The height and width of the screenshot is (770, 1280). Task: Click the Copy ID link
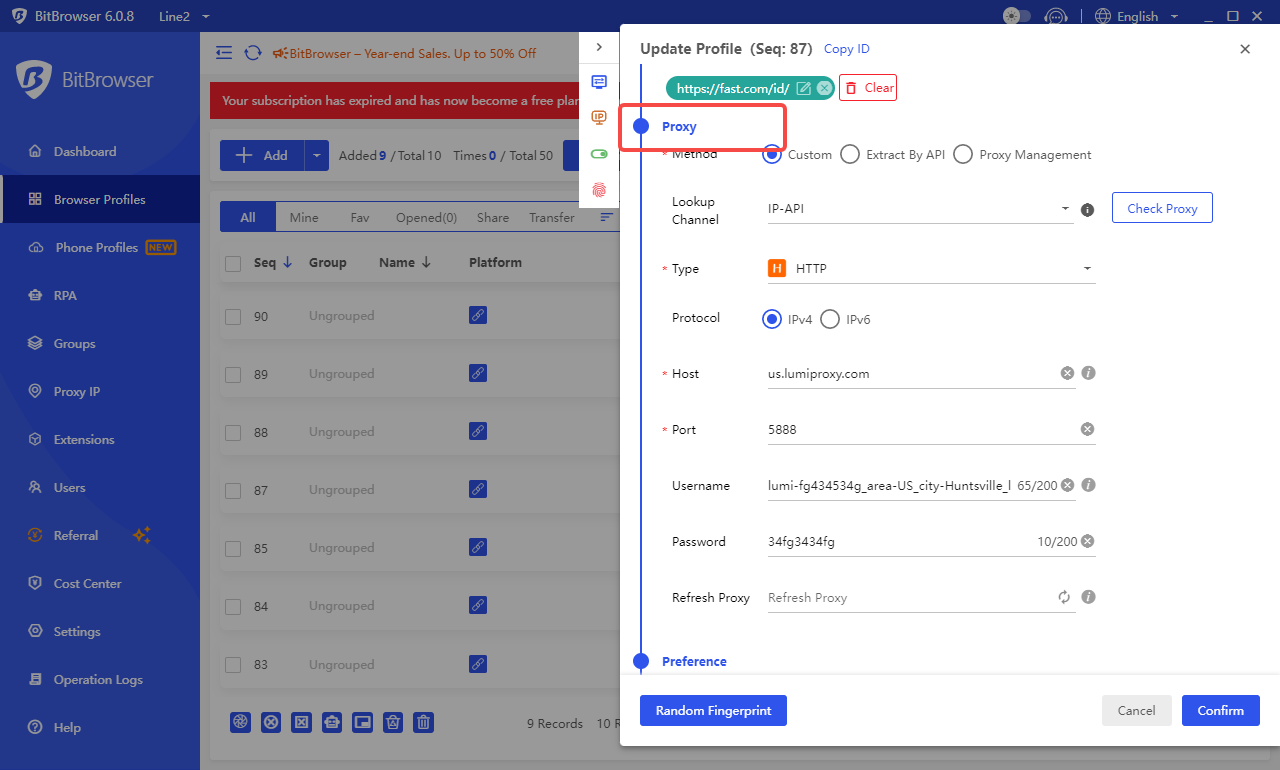[847, 48]
